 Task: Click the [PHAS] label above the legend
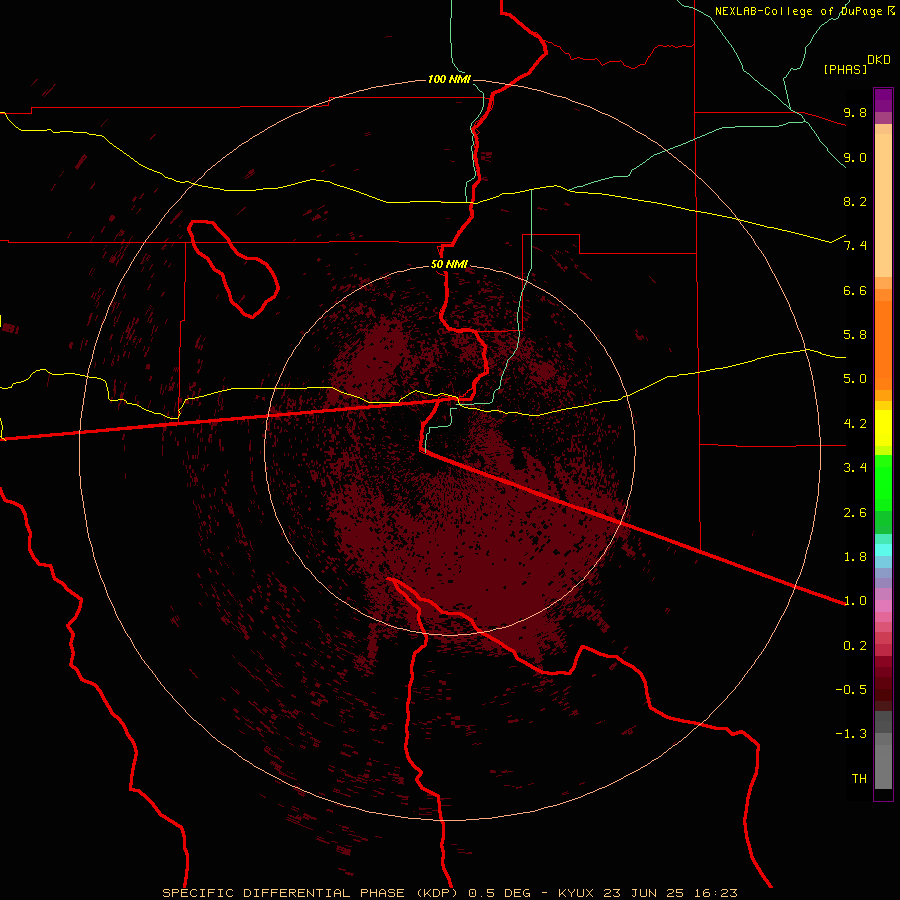(x=845, y=69)
